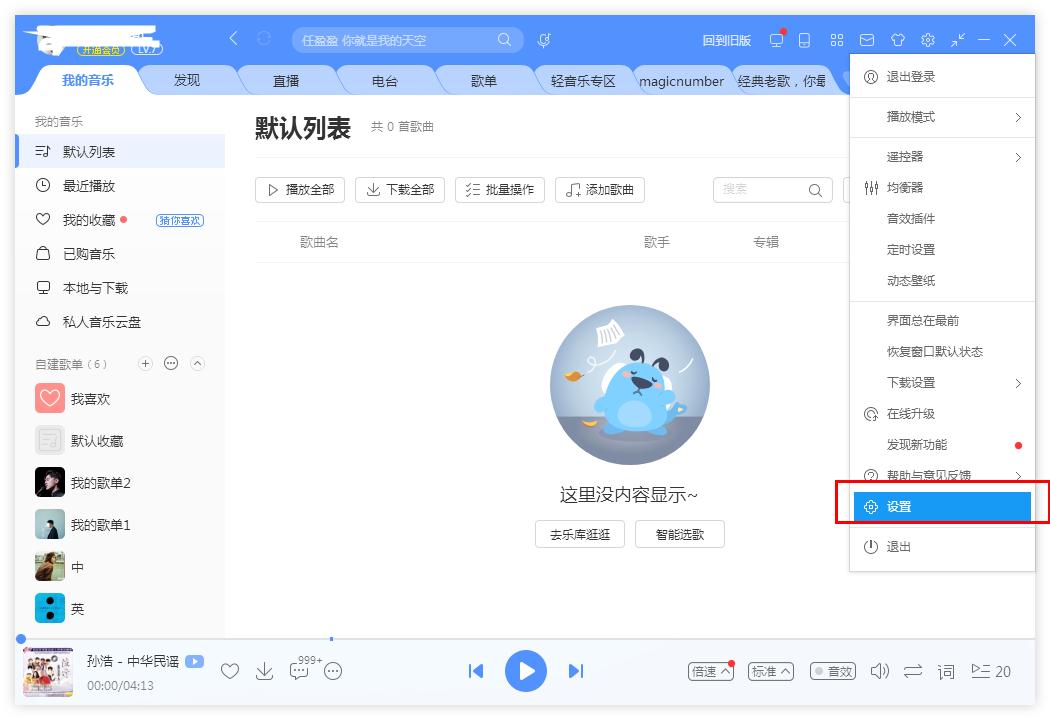This screenshot has height=720, width=1050.
Task: Click the 播放全部 button
Action: 299,190
